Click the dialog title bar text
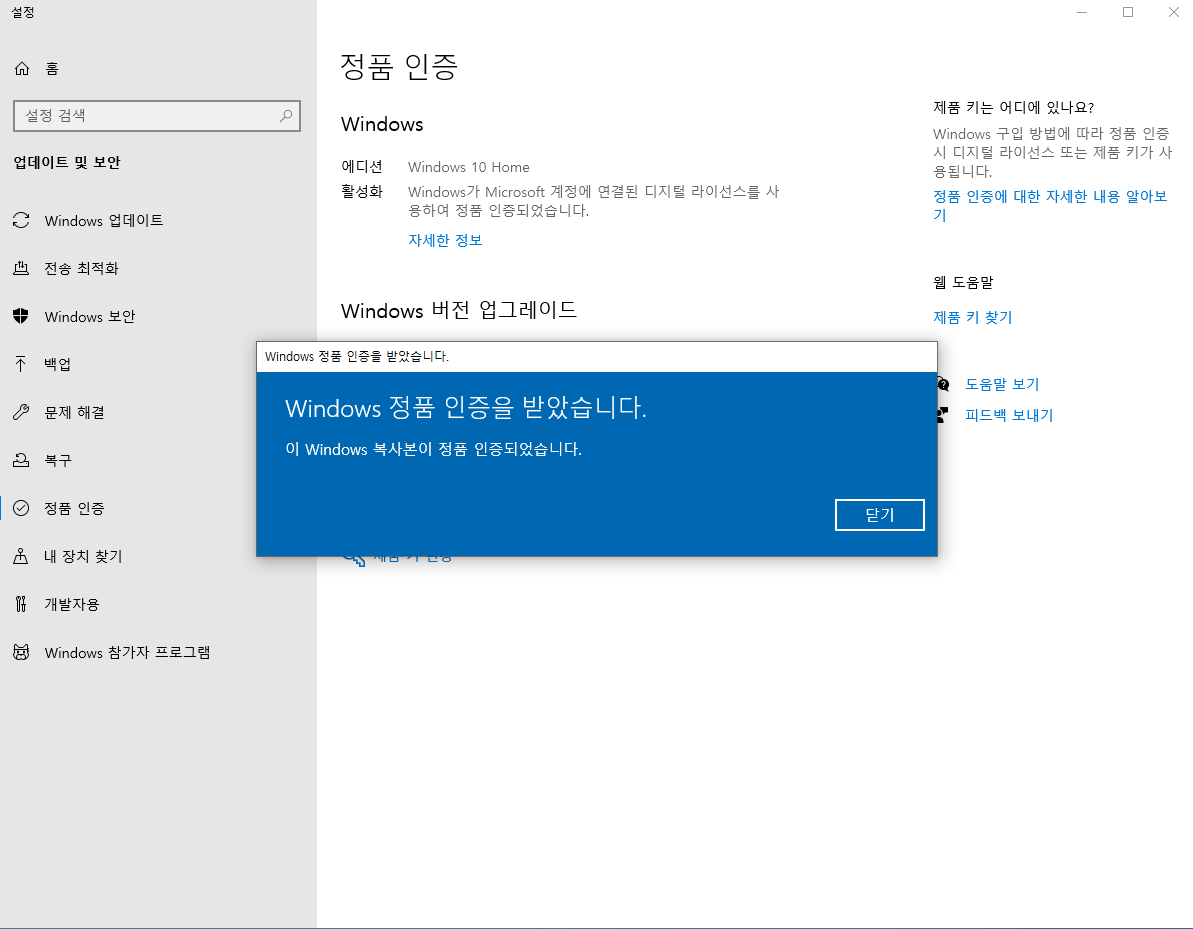 tap(357, 356)
